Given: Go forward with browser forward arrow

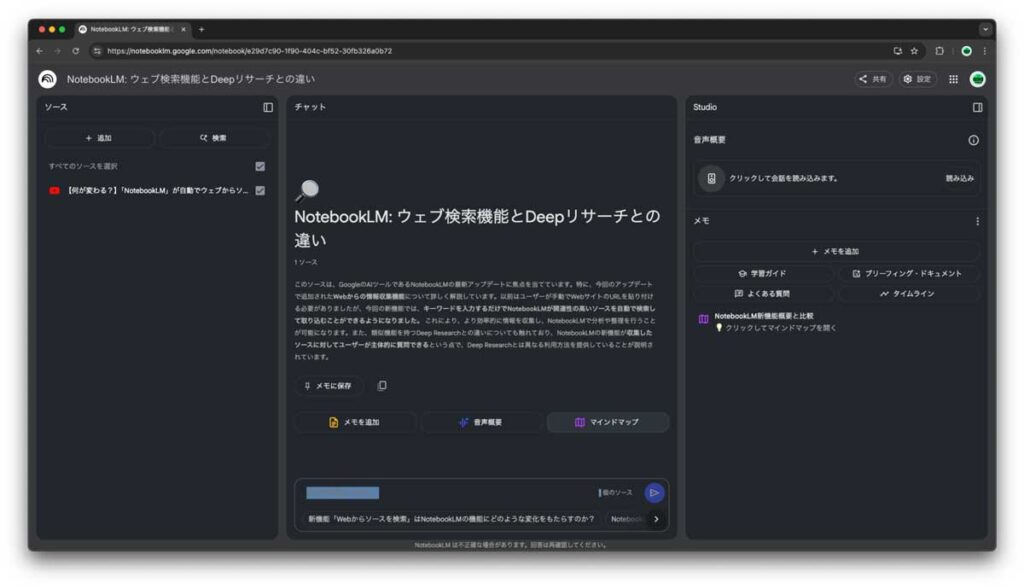Looking at the screenshot, I should point(57,51).
